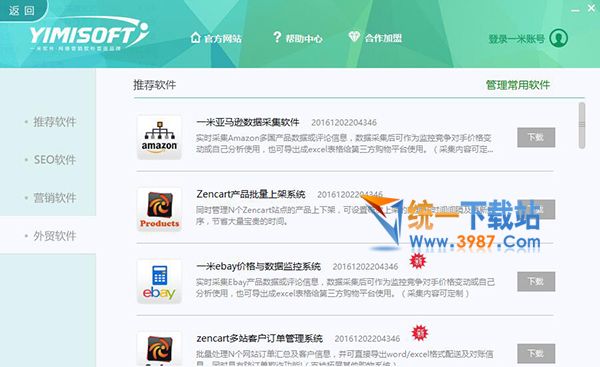Click the 返回 back button

coord(22,10)
